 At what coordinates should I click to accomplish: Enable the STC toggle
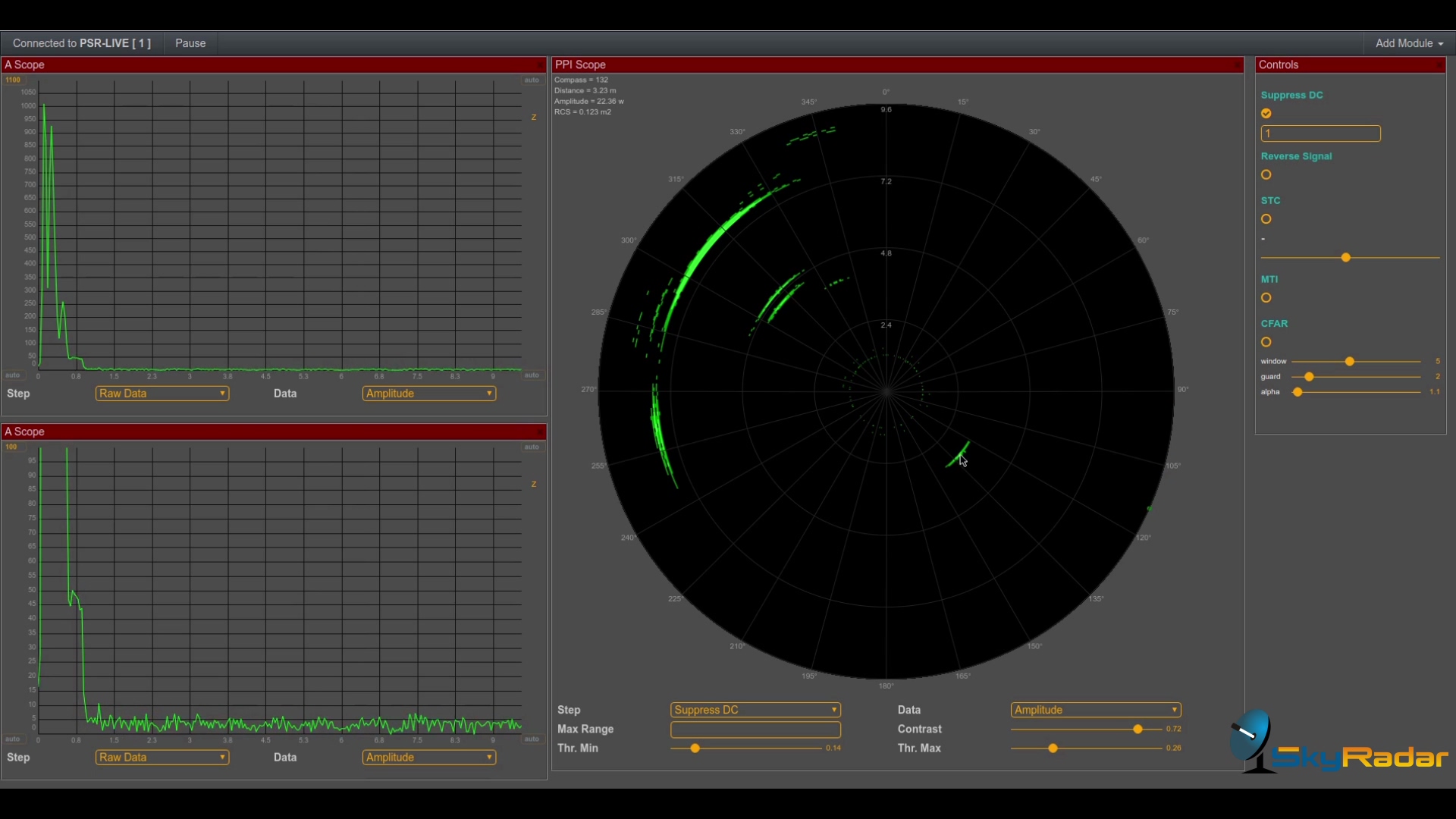[1266, 218]
